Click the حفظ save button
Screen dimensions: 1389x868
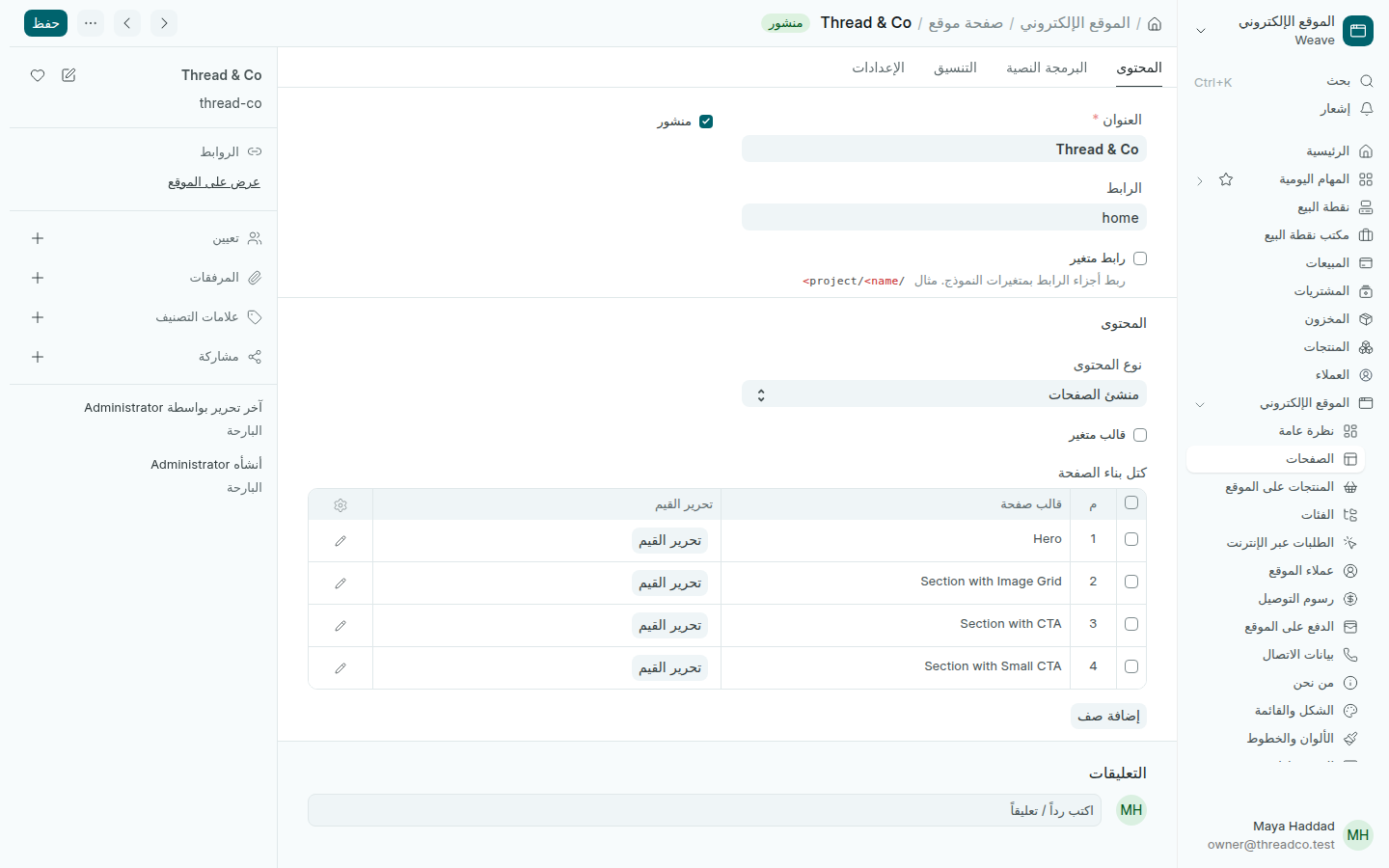point(45,23)
